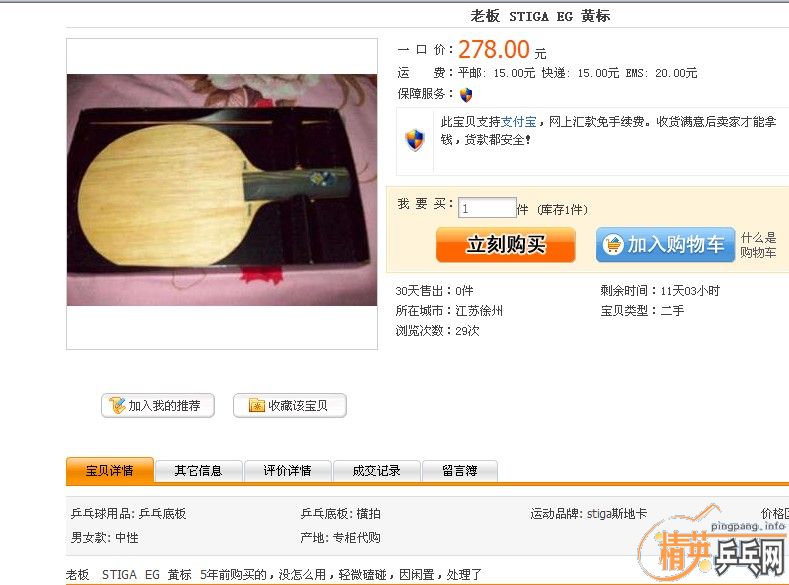The image size is (789, 585).
Task: Click the badge icon on 加入我的推荐
Action: tap(117, 405)
